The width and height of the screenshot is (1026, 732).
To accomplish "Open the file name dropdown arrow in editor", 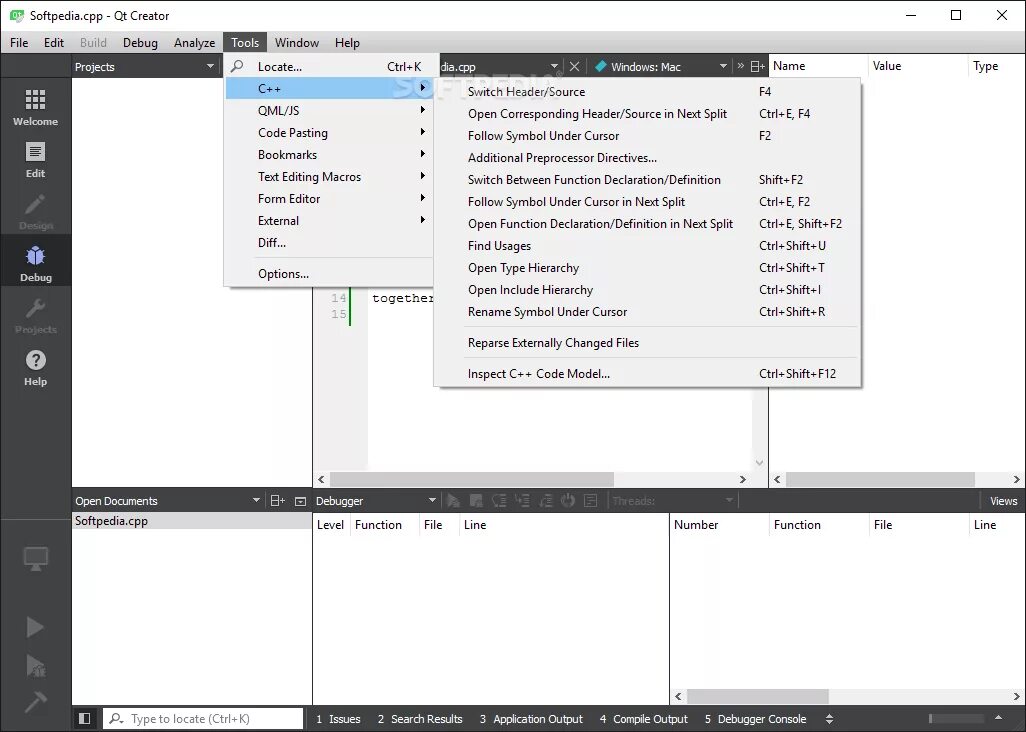I will [554, 66].
